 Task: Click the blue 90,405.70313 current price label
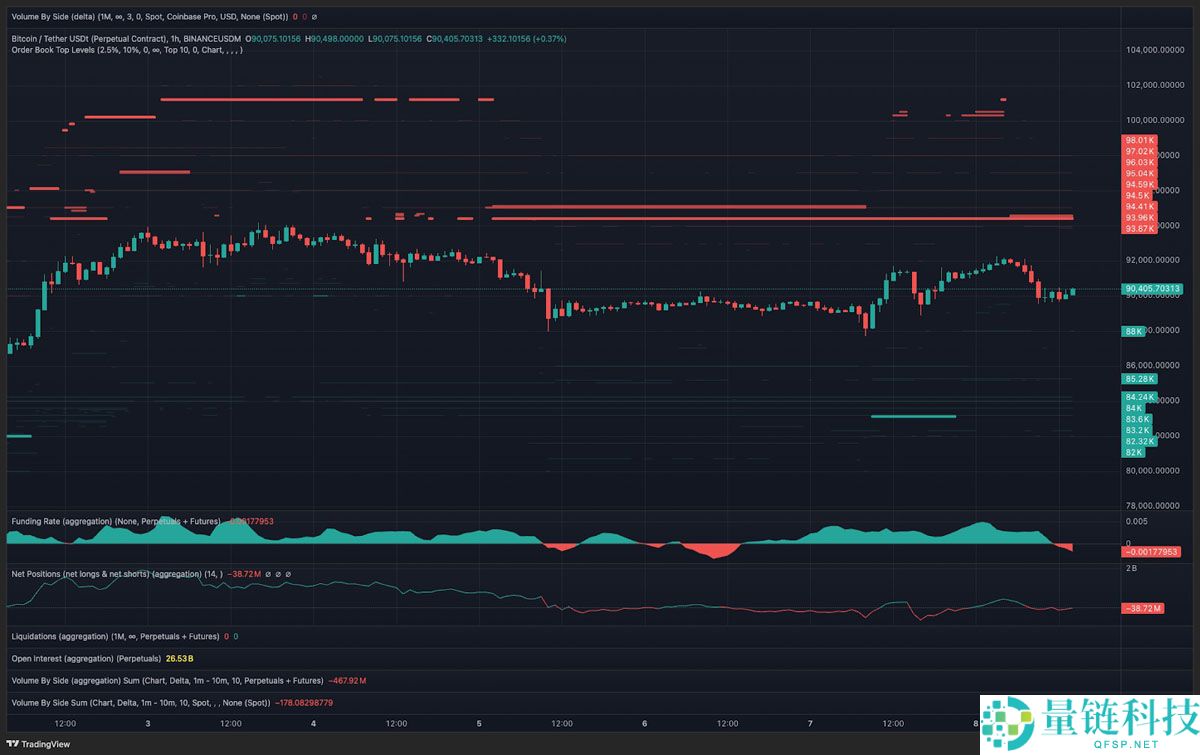tap(1152, 289)
